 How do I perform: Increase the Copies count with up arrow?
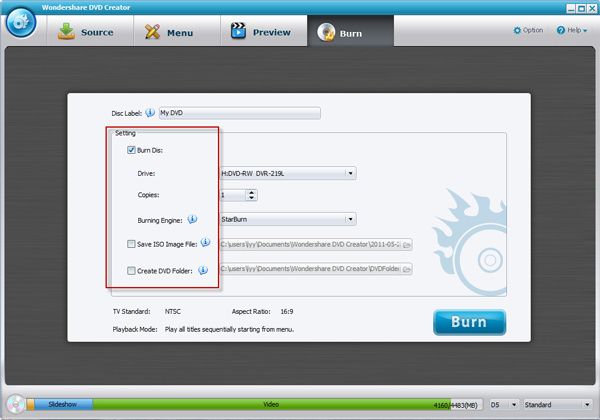click(251, 192)
